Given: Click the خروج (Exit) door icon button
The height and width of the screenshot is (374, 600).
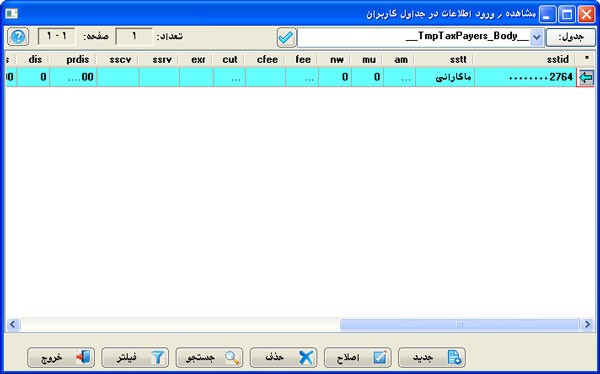Looking at the screenshot, I should [x=60, y=358].
